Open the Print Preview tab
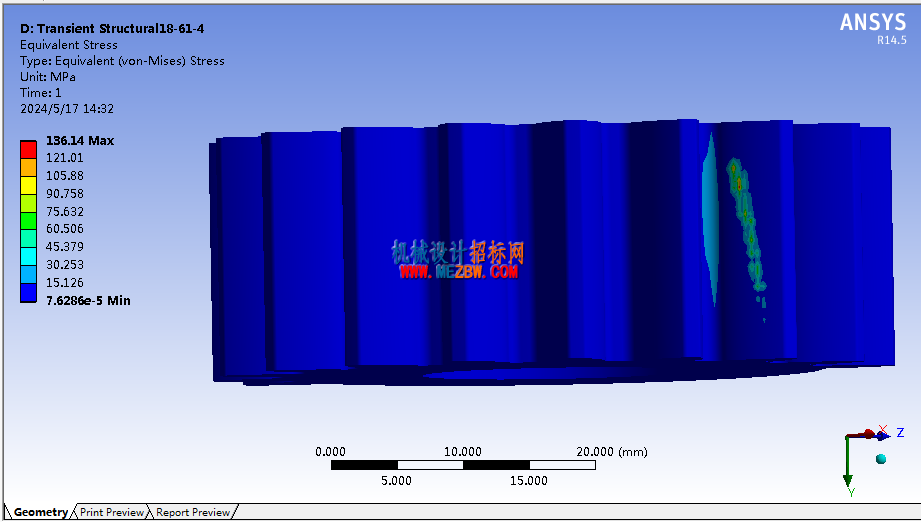921x522 pixels. pyautogui.click(x=112, y=512)
